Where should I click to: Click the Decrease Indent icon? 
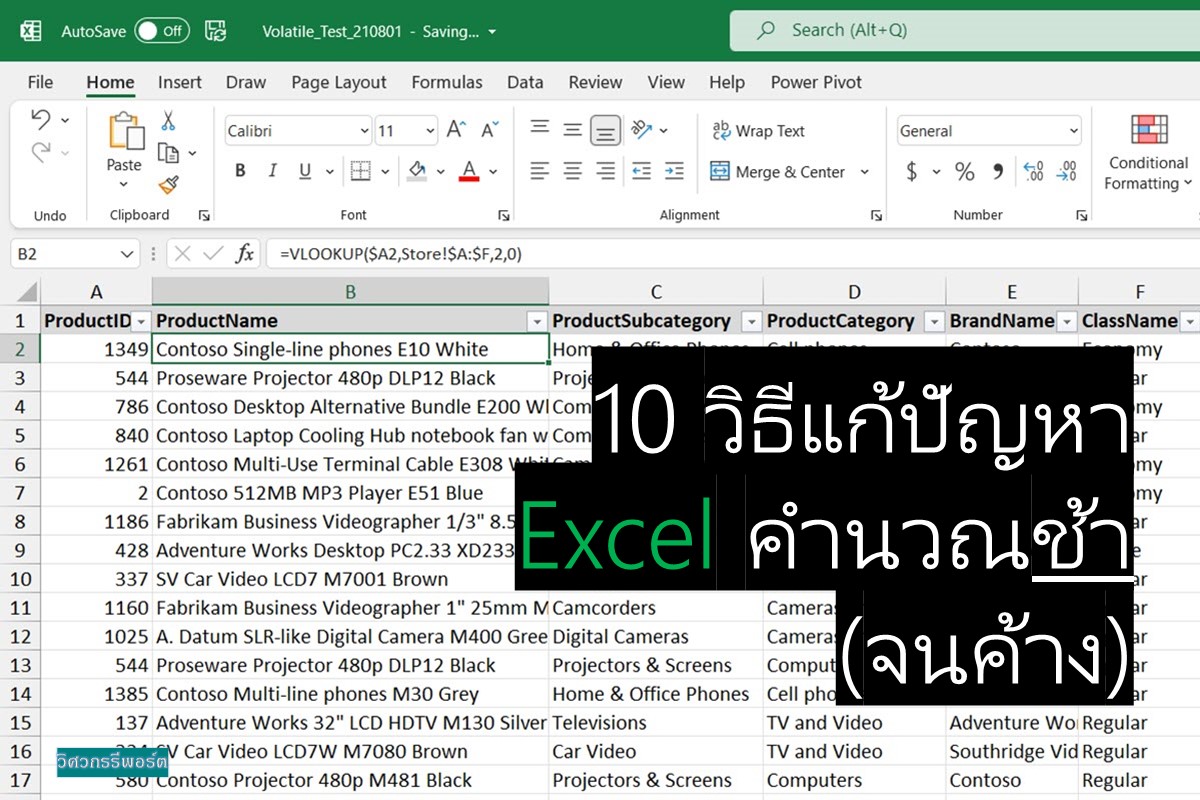click(642, 171)
